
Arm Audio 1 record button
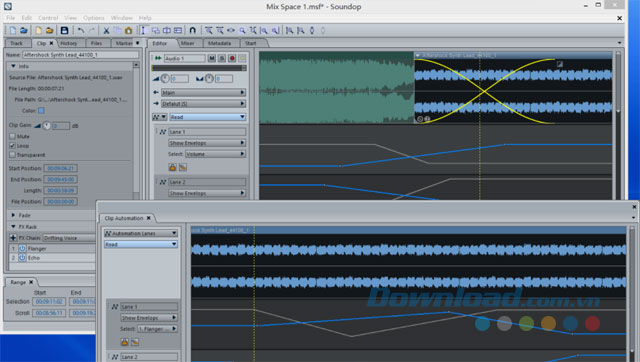pos(232,58)
